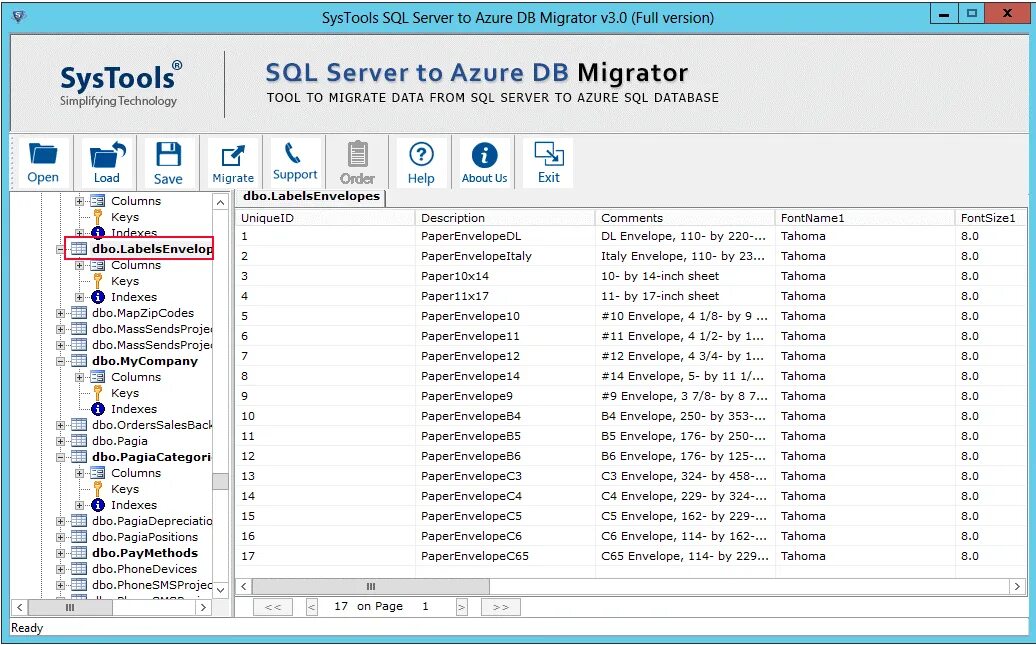
Task: Click the dbo.OrdersSalesBack table icon
Action: pos(79,425)
